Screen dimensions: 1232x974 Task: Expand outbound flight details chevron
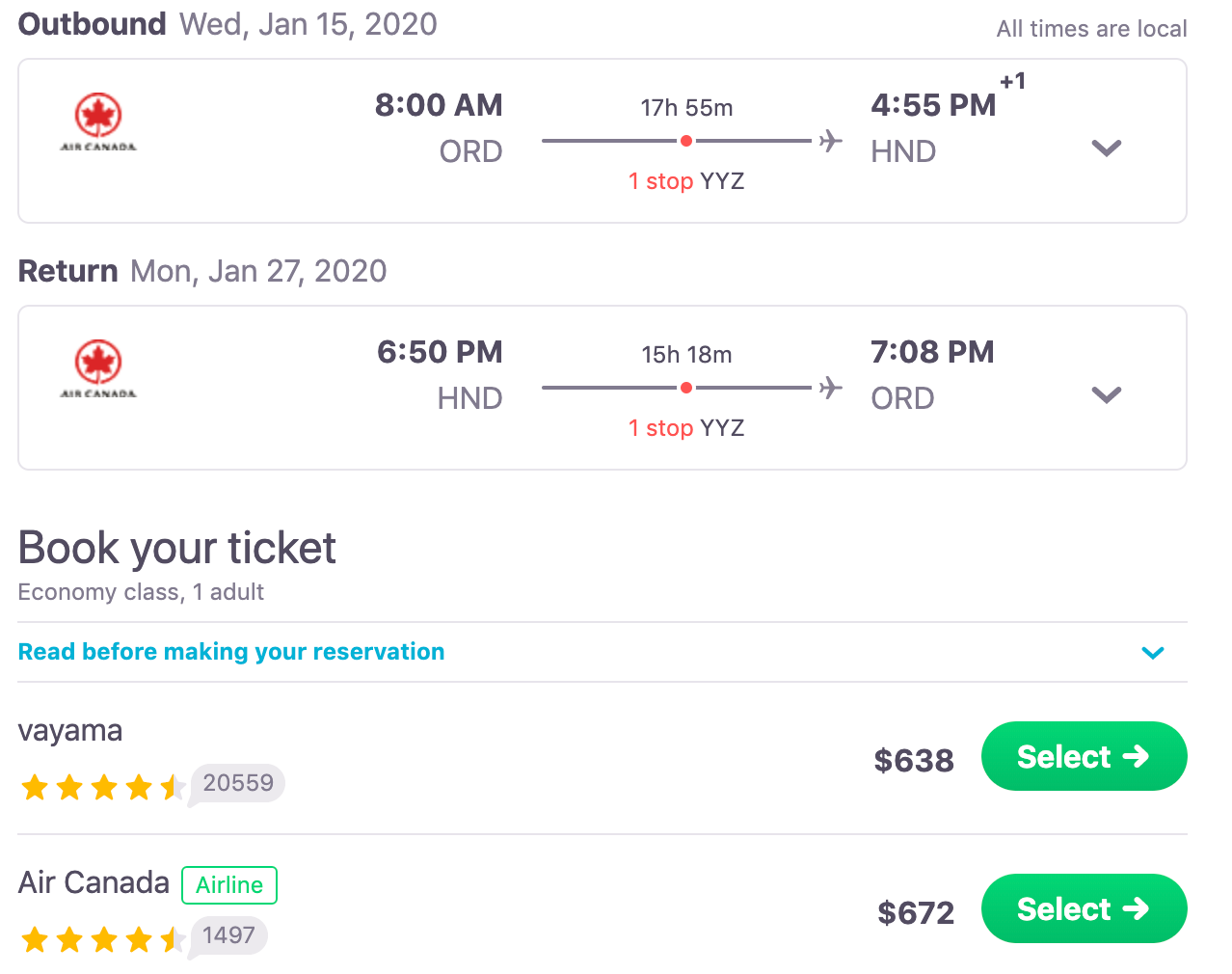point(1107,149)
